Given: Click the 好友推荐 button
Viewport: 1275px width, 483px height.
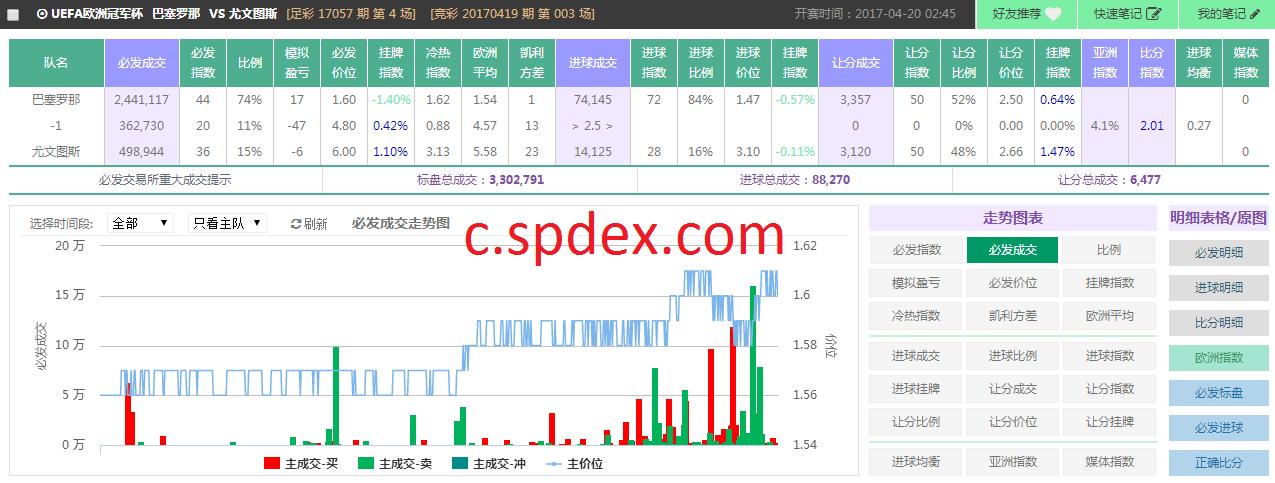Looking at the screenshot, I should click(x=1027, y=14).
